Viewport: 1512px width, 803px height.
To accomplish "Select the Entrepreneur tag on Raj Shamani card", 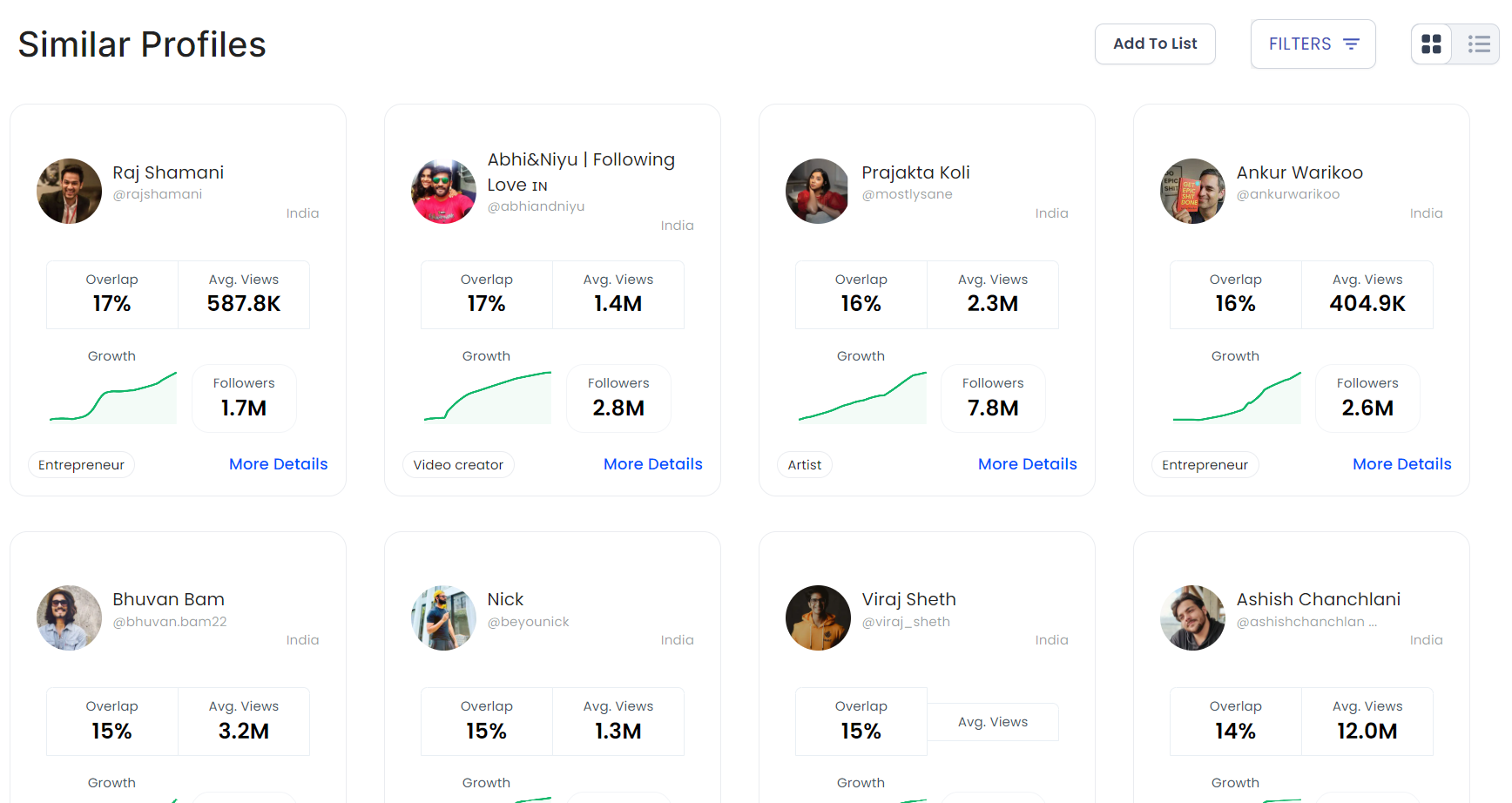I will tap(81, 465).
